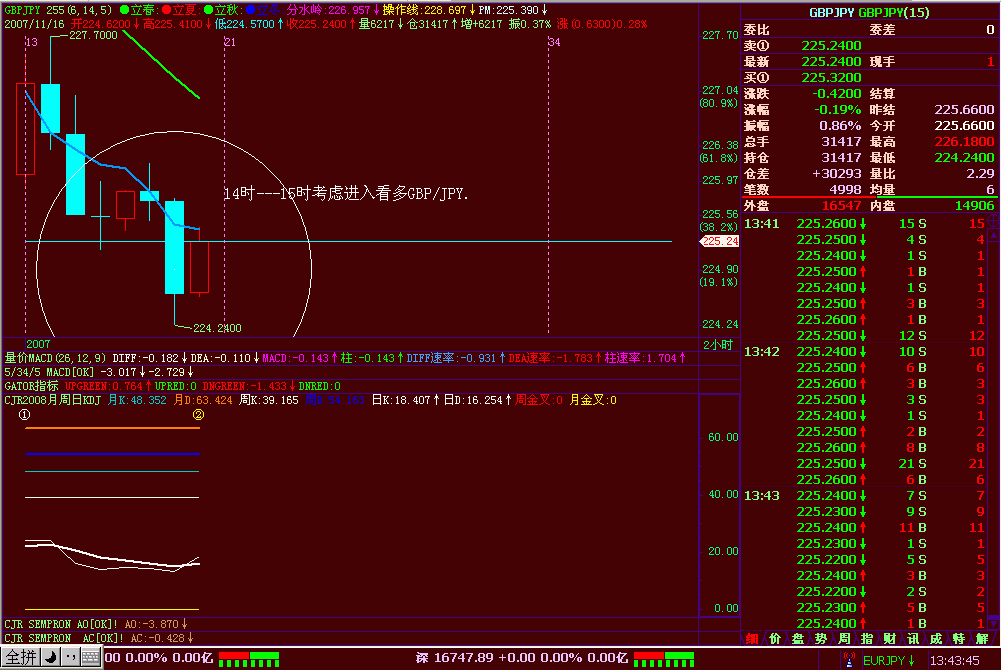Viewport: 1001px width, 670px height.
Task: Toggle the punctuation mode icon in IME bar
Action: [70, 657]
